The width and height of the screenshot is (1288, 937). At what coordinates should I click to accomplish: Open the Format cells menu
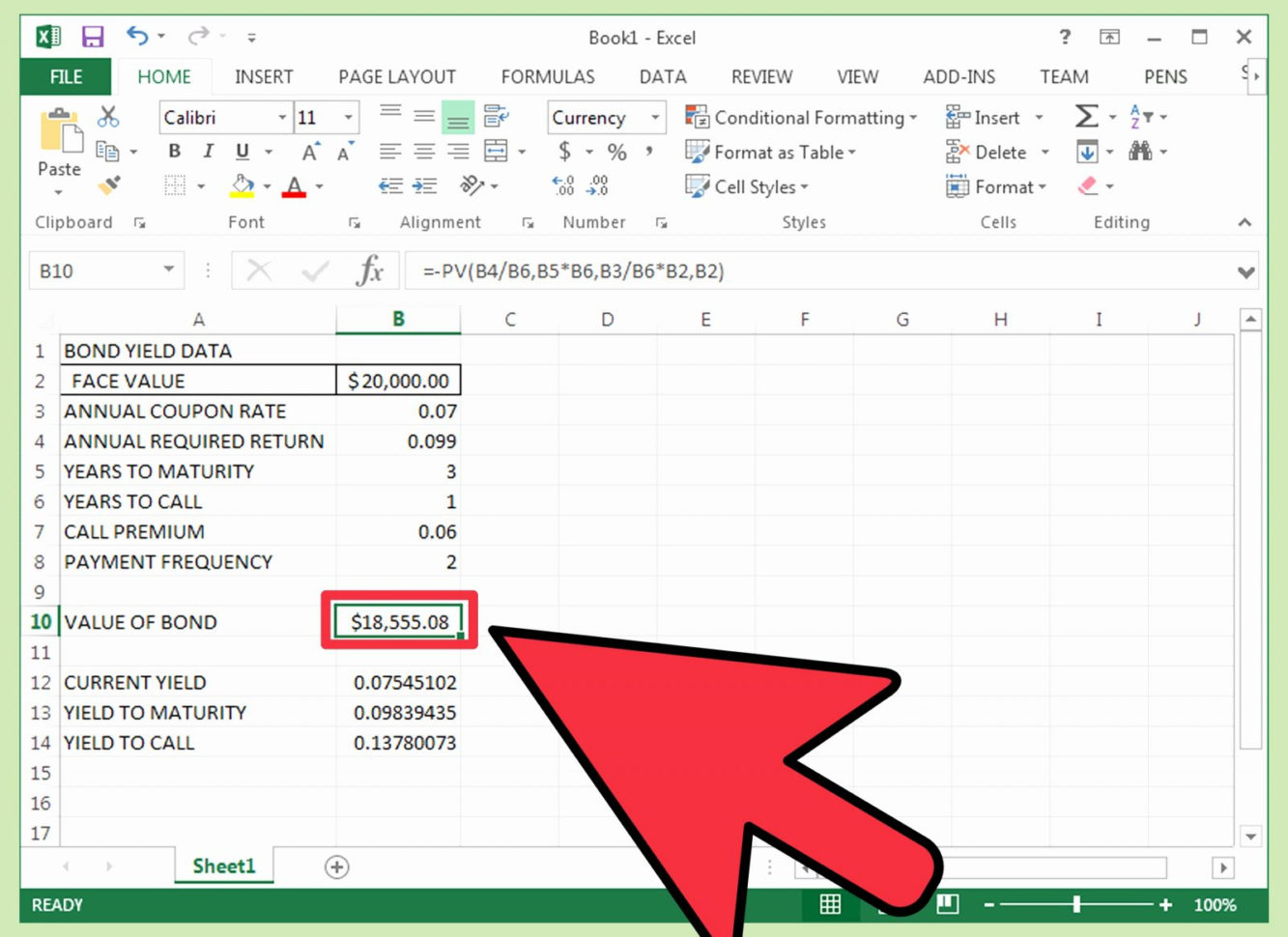[996, 186]
